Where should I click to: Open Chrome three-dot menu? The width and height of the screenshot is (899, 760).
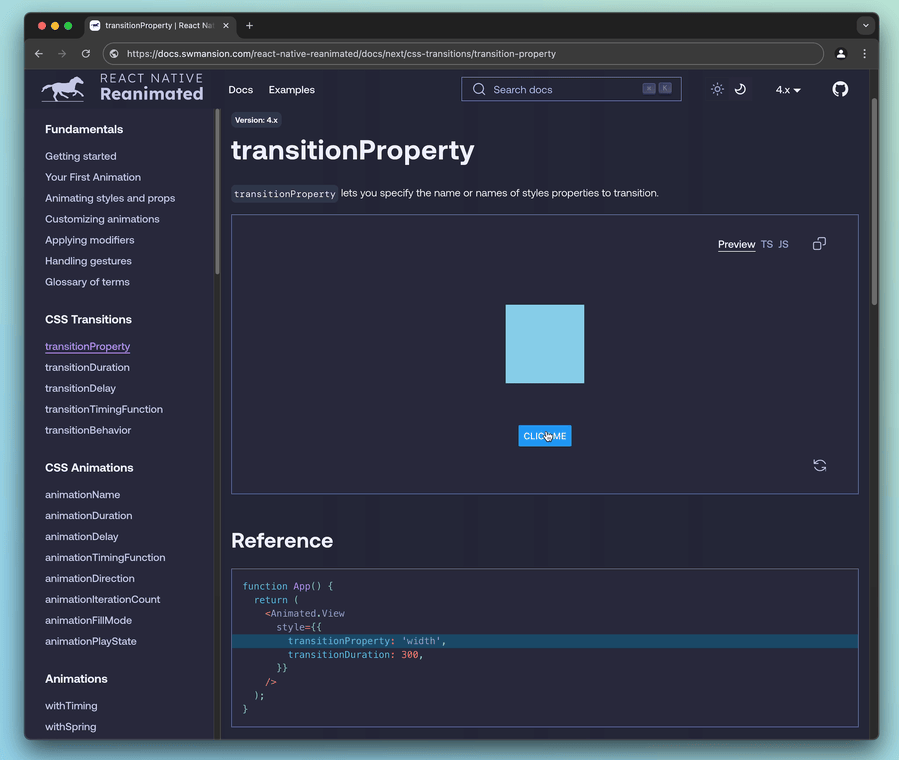coord(864,54)
